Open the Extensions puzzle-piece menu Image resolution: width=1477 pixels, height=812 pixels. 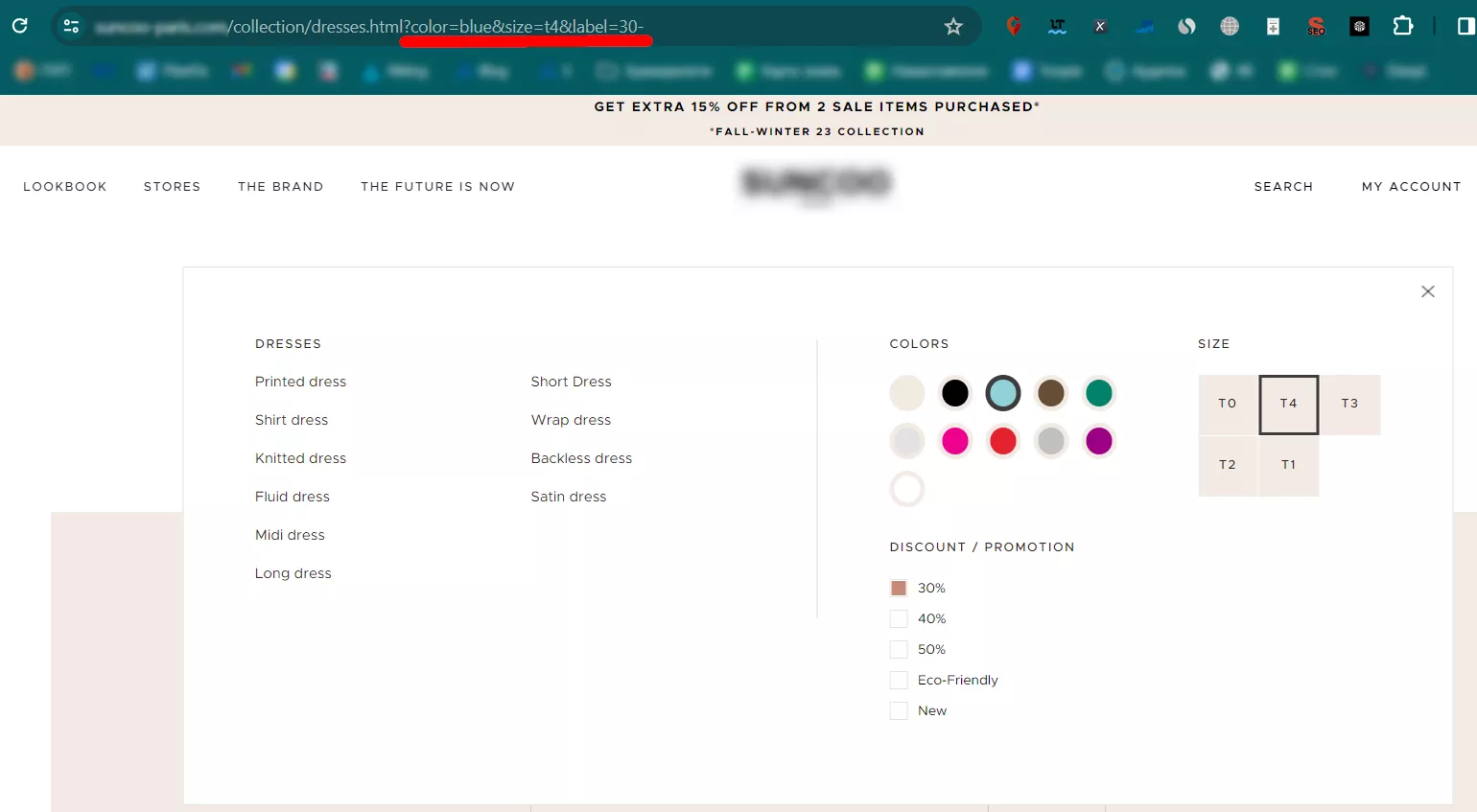(x=1403, y=26)
